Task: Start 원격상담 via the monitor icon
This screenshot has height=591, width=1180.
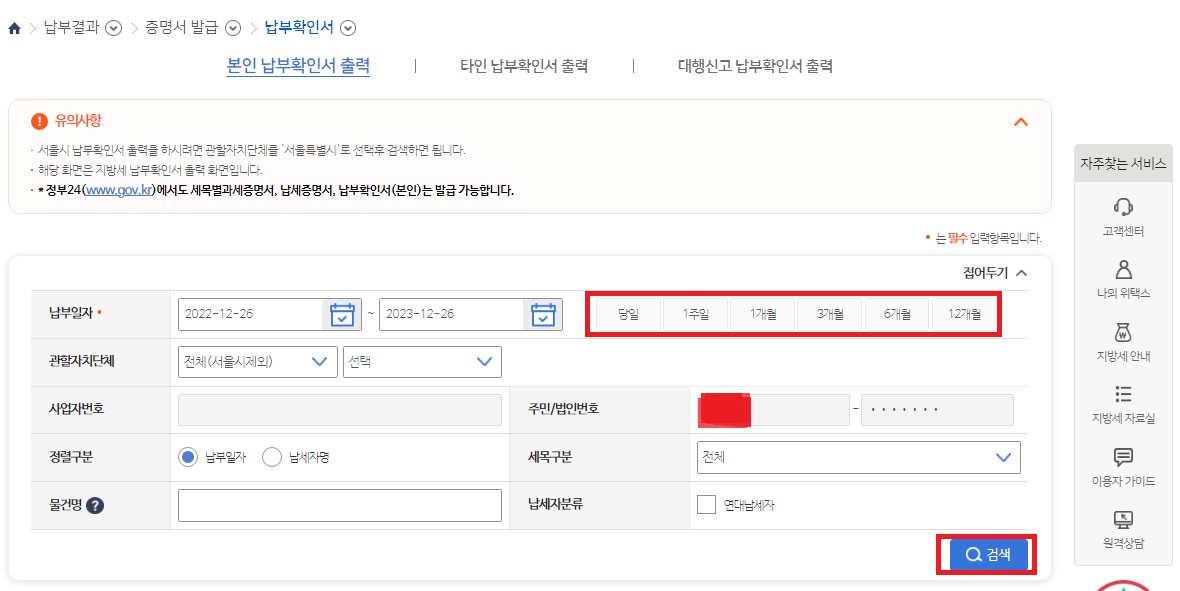Action: point(1124,521)
